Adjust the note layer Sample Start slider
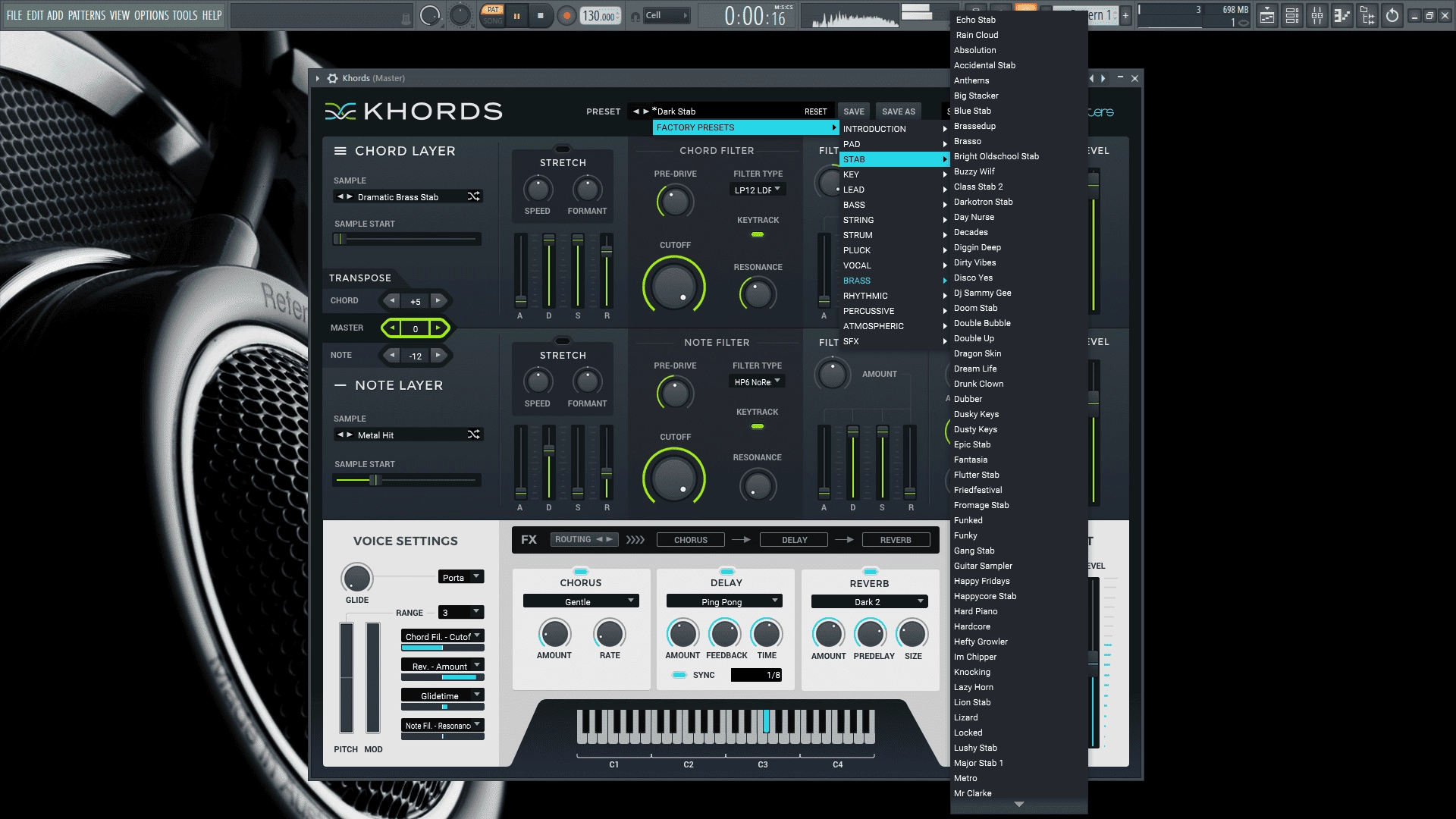This screenshot has height=819, width=1456. pyautogui.click(x=407, y=480)
